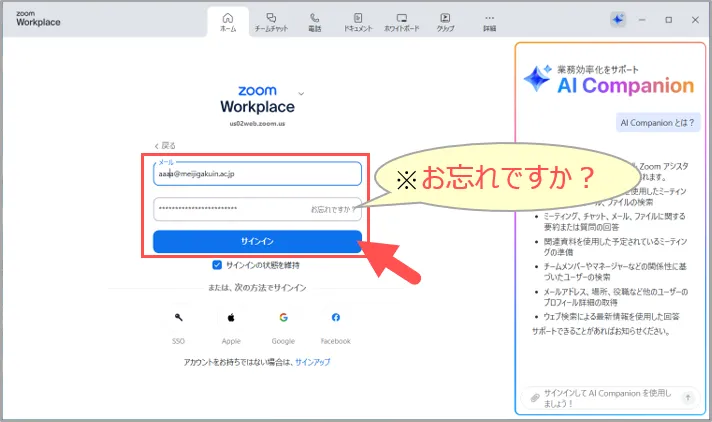Viewport: 712px width, 422px height.
Task: Click the サインイン button
Action: click(x=257, y=241)
